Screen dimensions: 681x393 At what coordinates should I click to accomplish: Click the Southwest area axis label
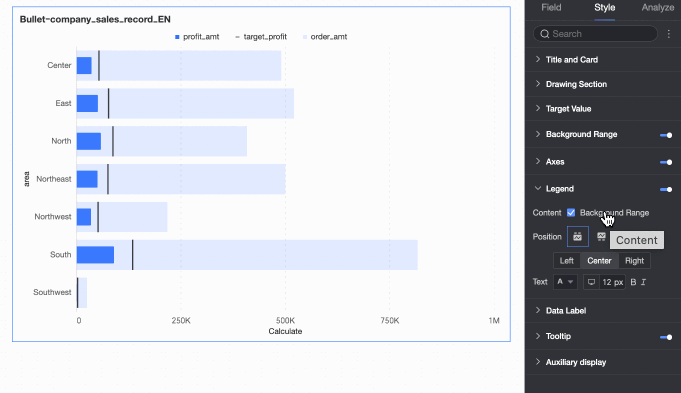(x=52, y=292)
